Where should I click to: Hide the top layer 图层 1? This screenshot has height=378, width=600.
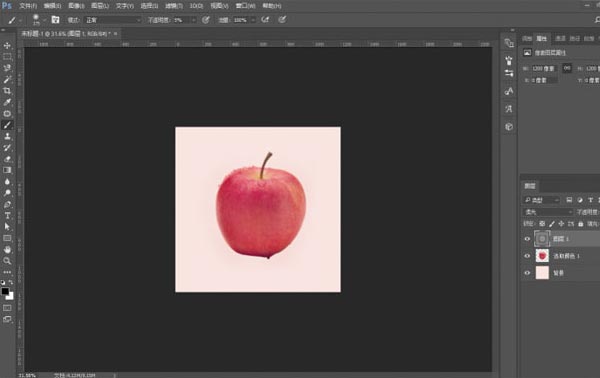(527, 239)
